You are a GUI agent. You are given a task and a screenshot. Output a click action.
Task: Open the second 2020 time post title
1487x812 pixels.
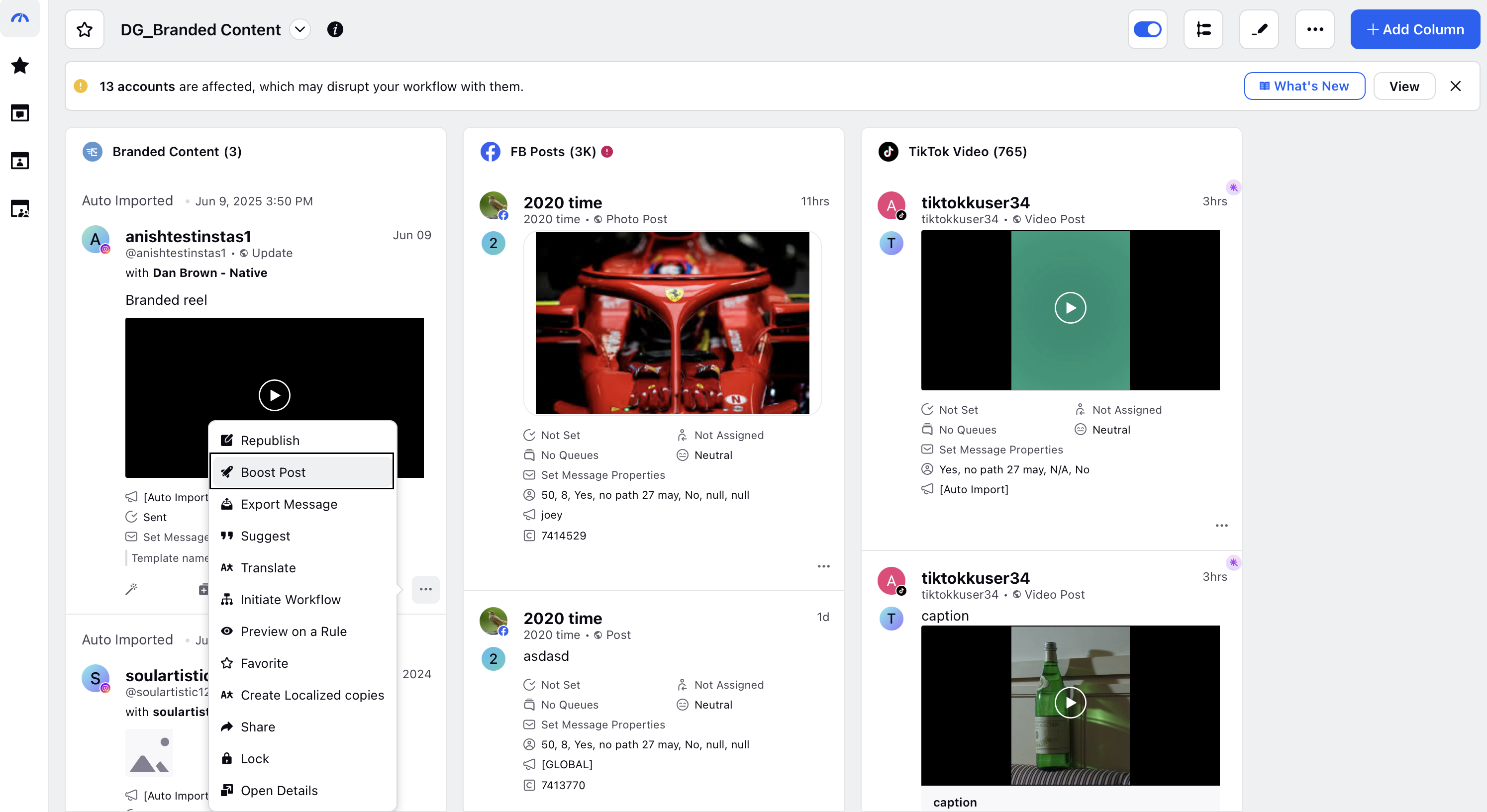tap(563, 618)
